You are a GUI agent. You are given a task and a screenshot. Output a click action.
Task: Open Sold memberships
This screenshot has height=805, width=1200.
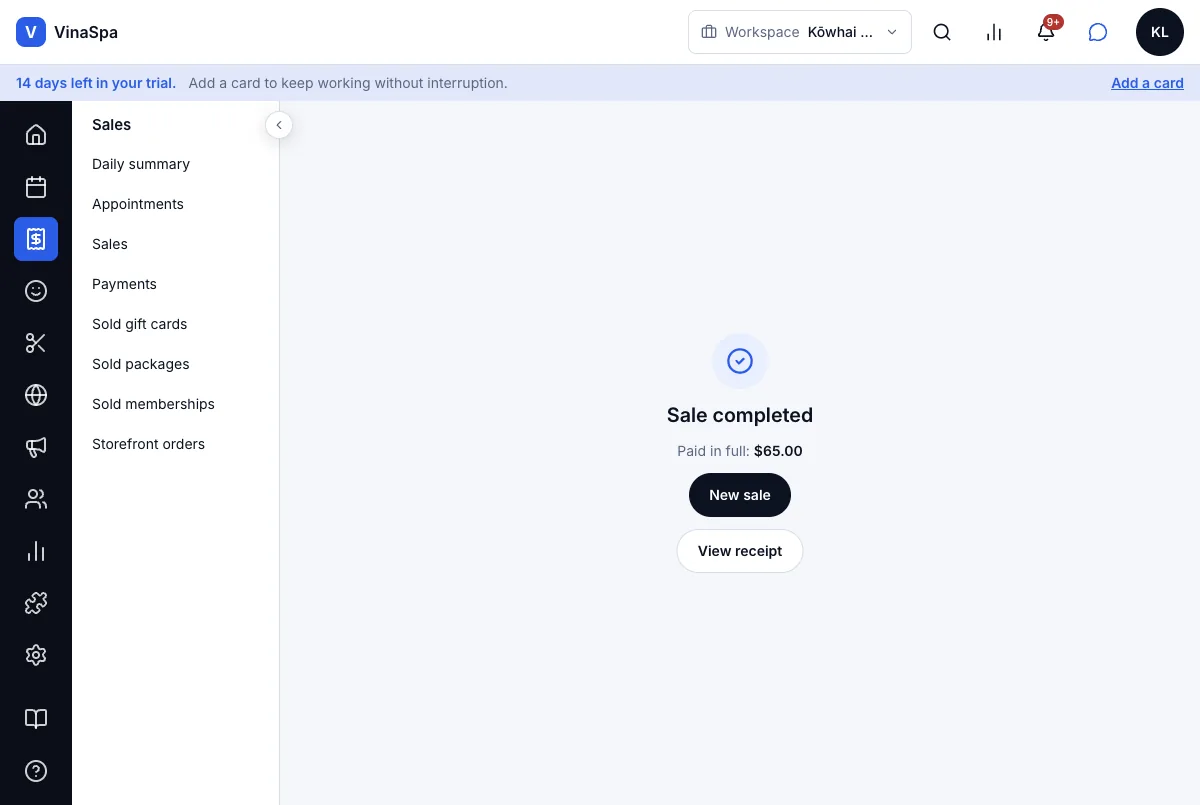tap(153, 404)
